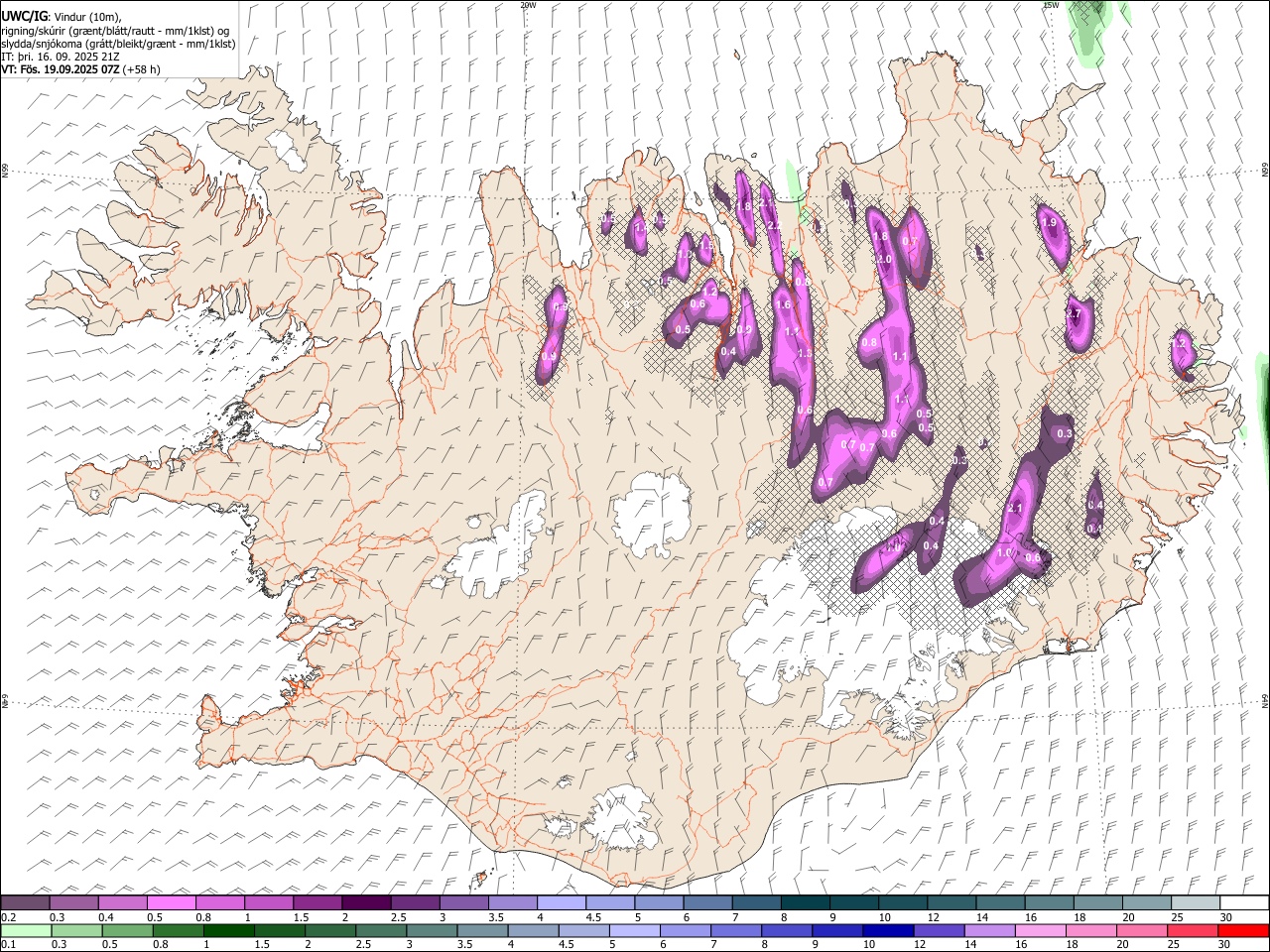This screenshot has width=1270, height=952.
Task: Click the 15W longitude label
Action: click(1051, 5)
